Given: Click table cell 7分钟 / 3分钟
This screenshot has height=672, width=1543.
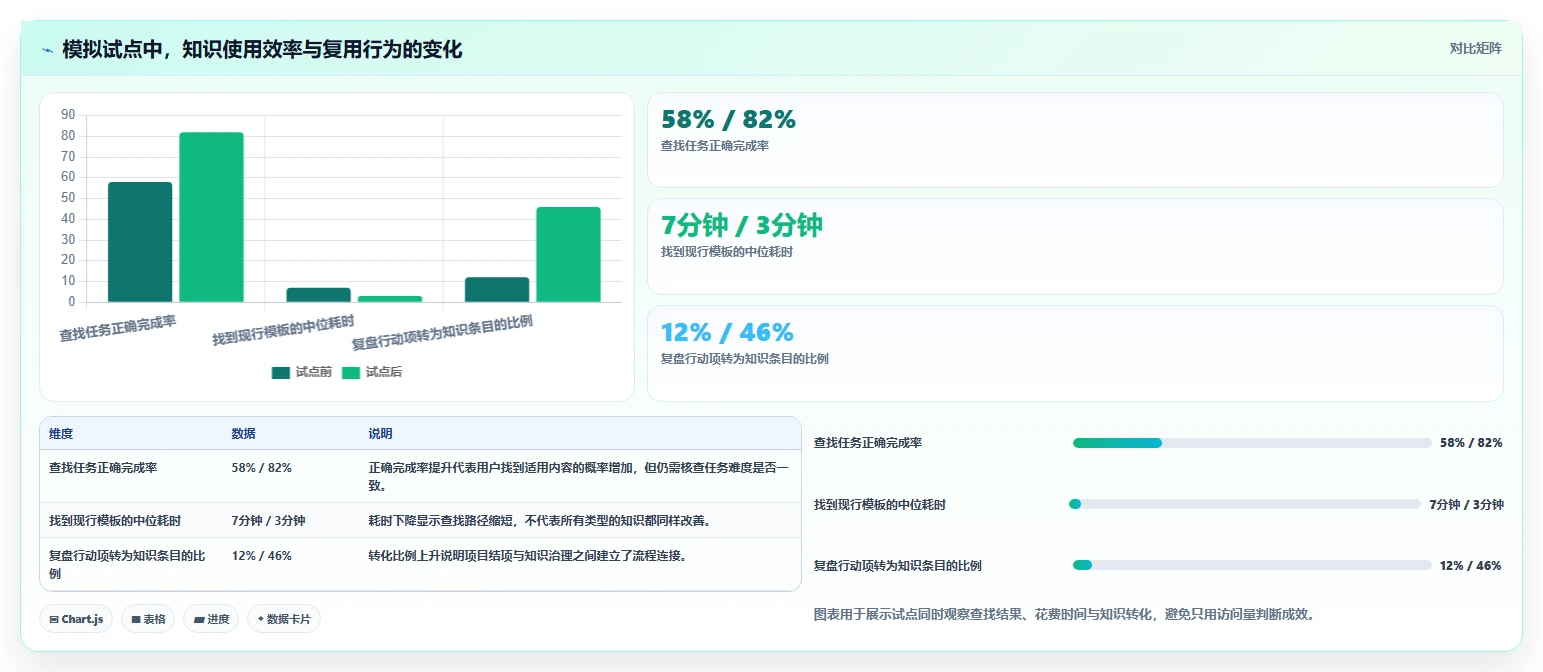Looking at the screenshot, I should [268, 521].
